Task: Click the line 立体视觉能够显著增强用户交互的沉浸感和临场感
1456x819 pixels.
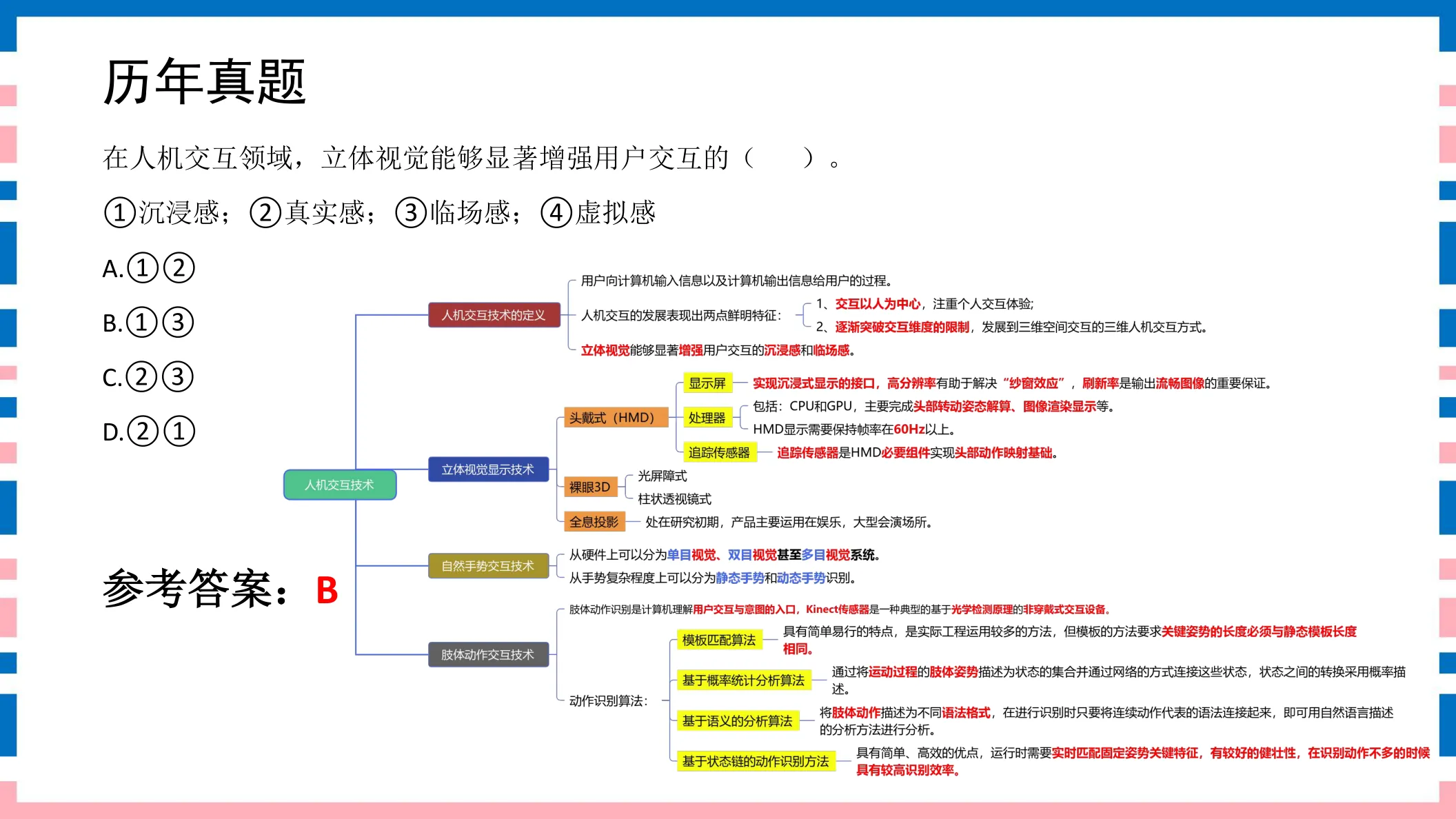Action: [718, 350]
